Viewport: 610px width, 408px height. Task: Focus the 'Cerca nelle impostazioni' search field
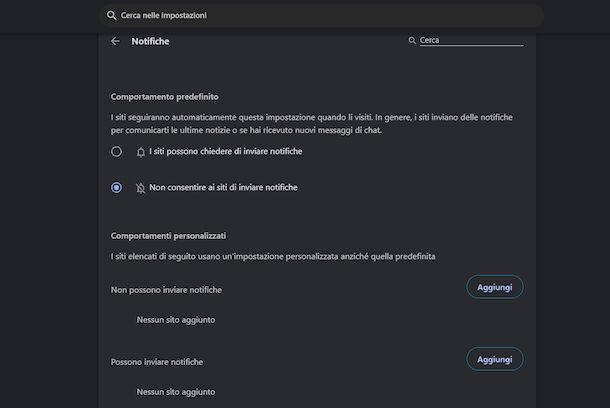point(322,16)
